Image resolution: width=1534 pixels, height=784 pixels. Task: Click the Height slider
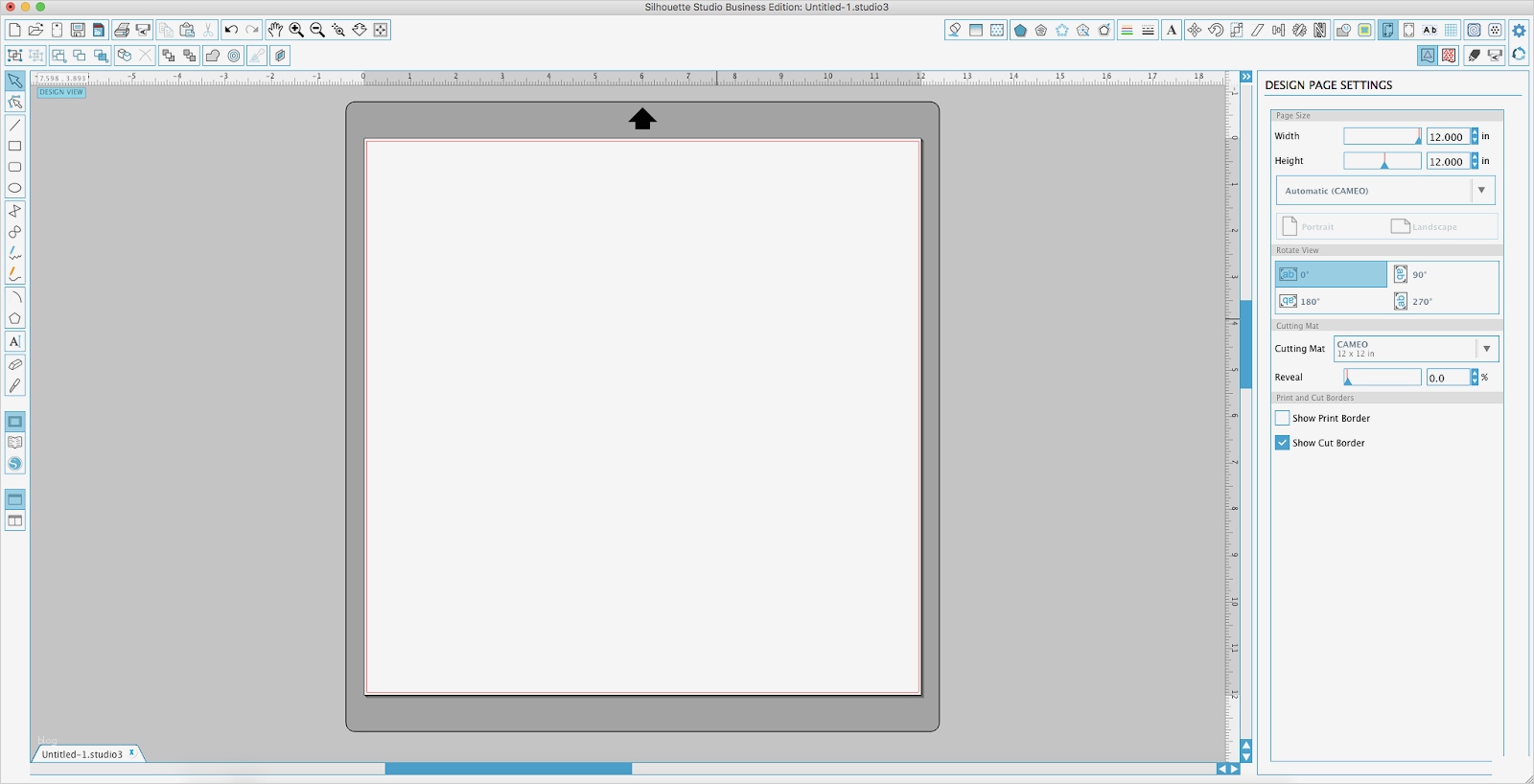coord(1383,162)
